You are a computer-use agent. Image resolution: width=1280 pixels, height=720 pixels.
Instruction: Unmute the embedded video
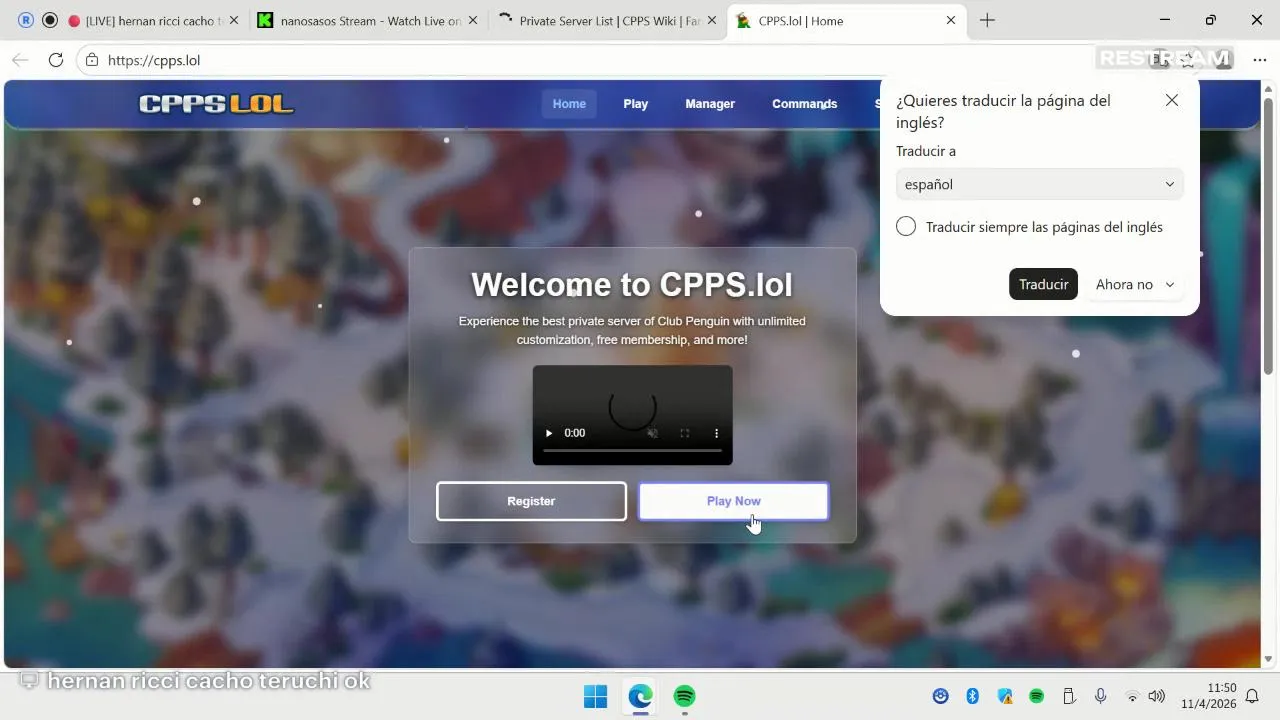652,433
